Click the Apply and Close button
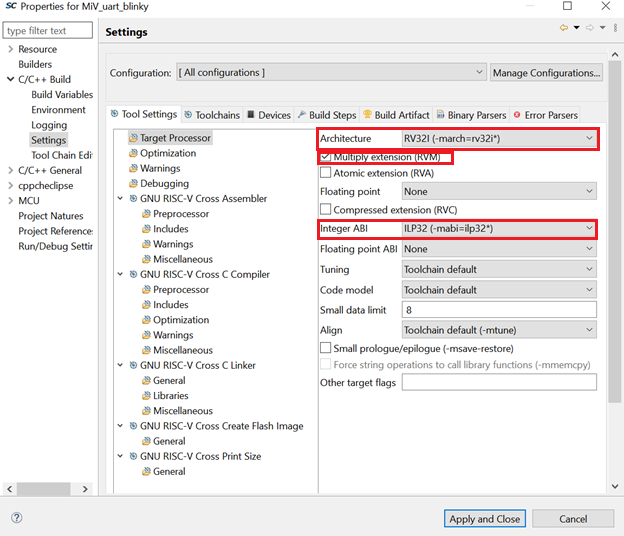The width and height of the screenshot is (624, 536). pos(484,519)
